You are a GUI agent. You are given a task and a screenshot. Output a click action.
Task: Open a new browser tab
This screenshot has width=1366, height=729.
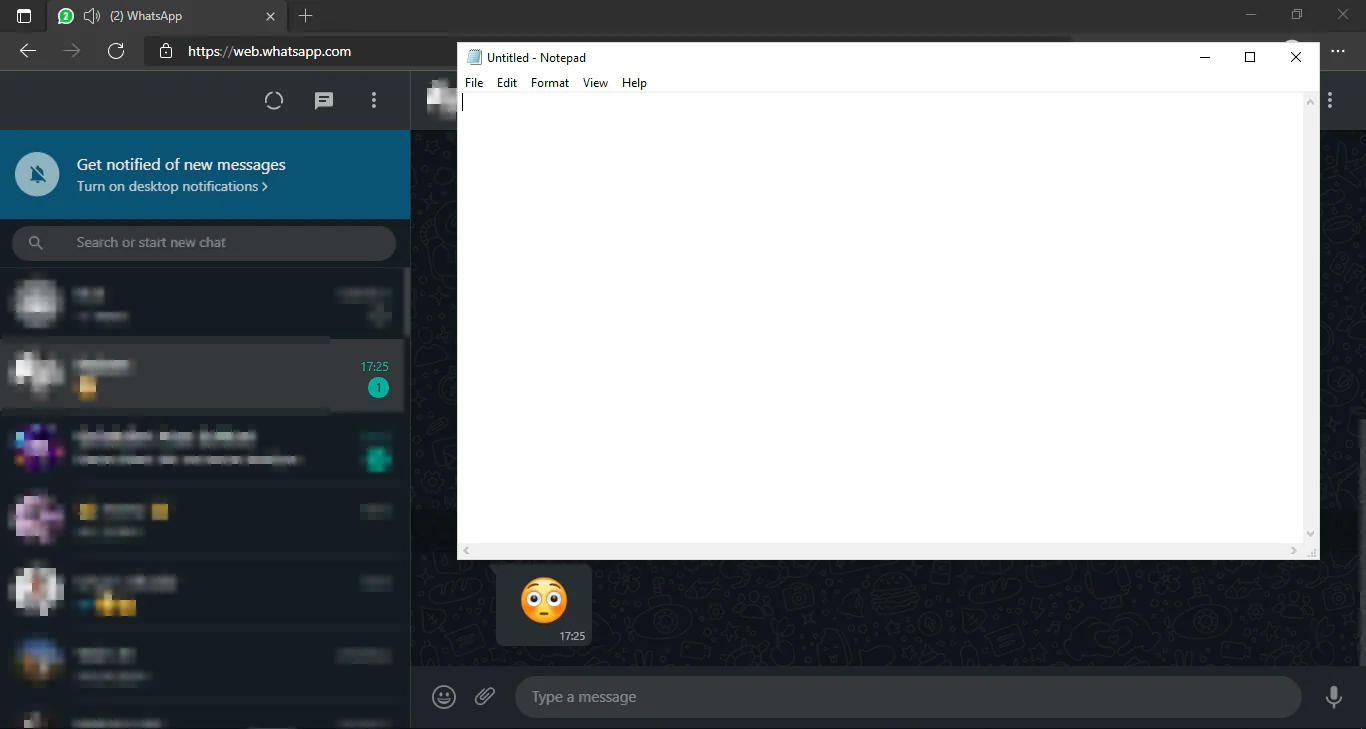[306, 16]
